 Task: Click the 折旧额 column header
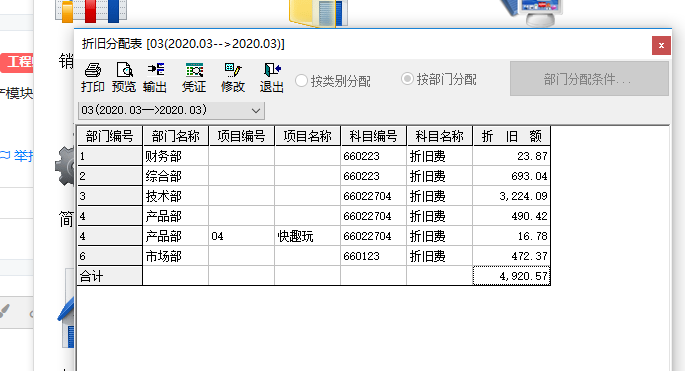[x=512, y=136]
